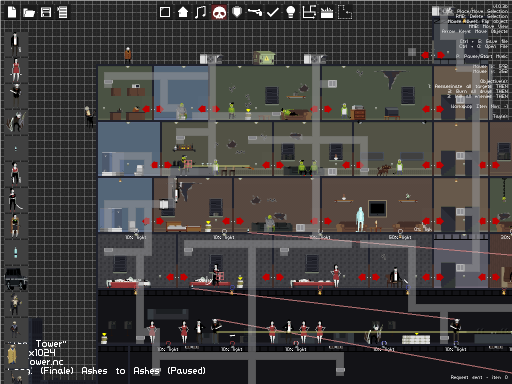Select the checkmark objectives tool

click(273, 12)
